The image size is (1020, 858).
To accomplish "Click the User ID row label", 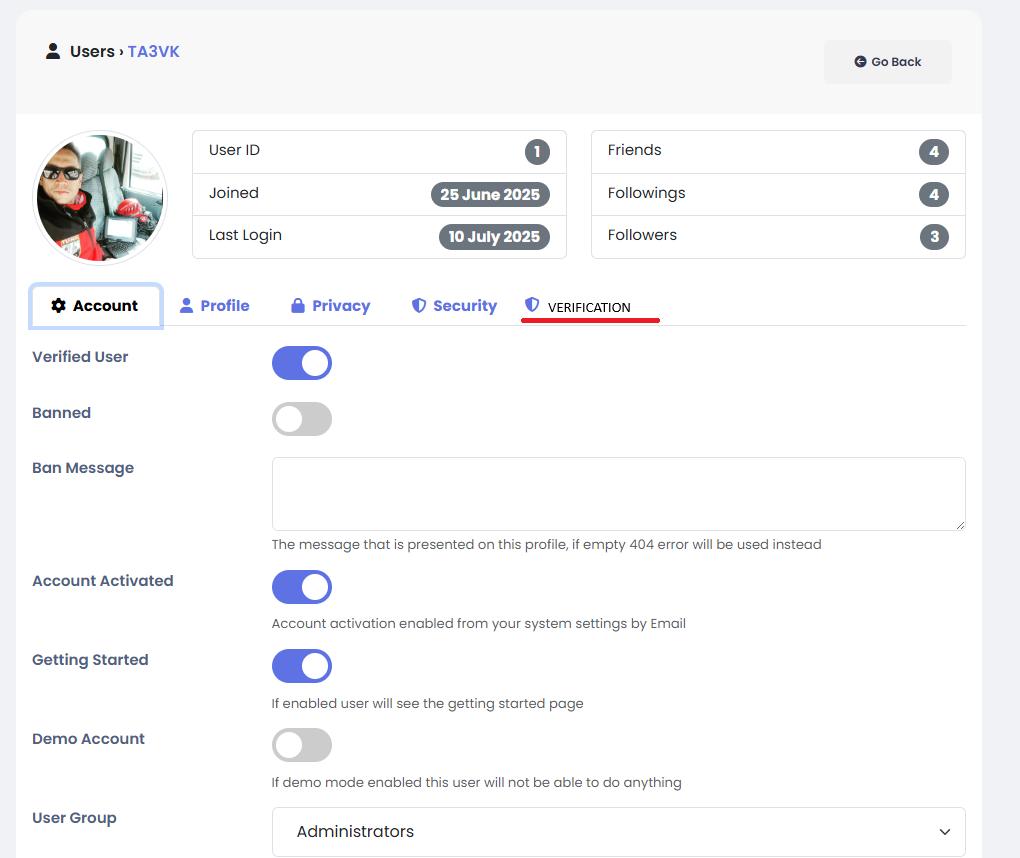I will click(x=234, y=150).
